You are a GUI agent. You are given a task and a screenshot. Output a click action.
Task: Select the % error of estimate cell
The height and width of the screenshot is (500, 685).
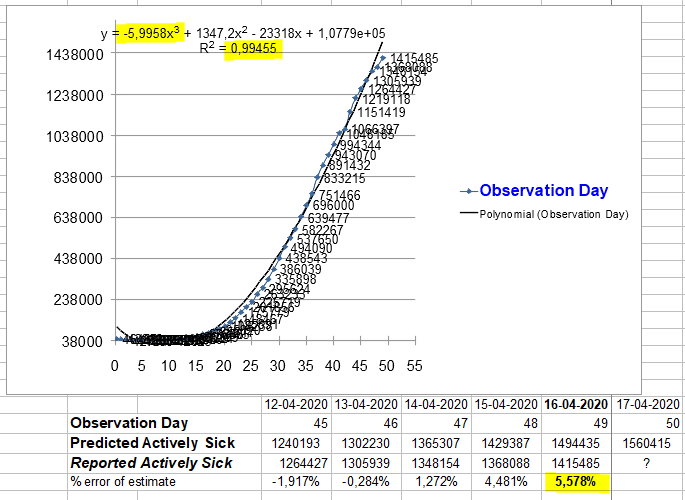coord(164,482)
